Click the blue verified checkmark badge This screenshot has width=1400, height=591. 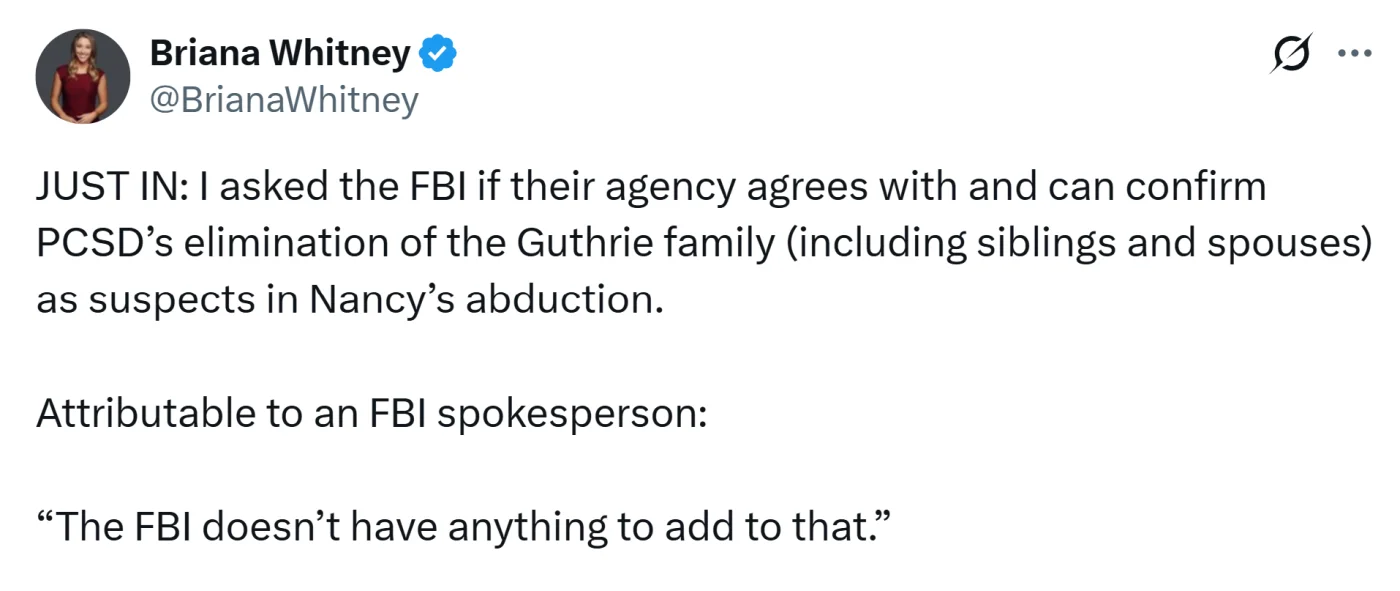(437, 55)
